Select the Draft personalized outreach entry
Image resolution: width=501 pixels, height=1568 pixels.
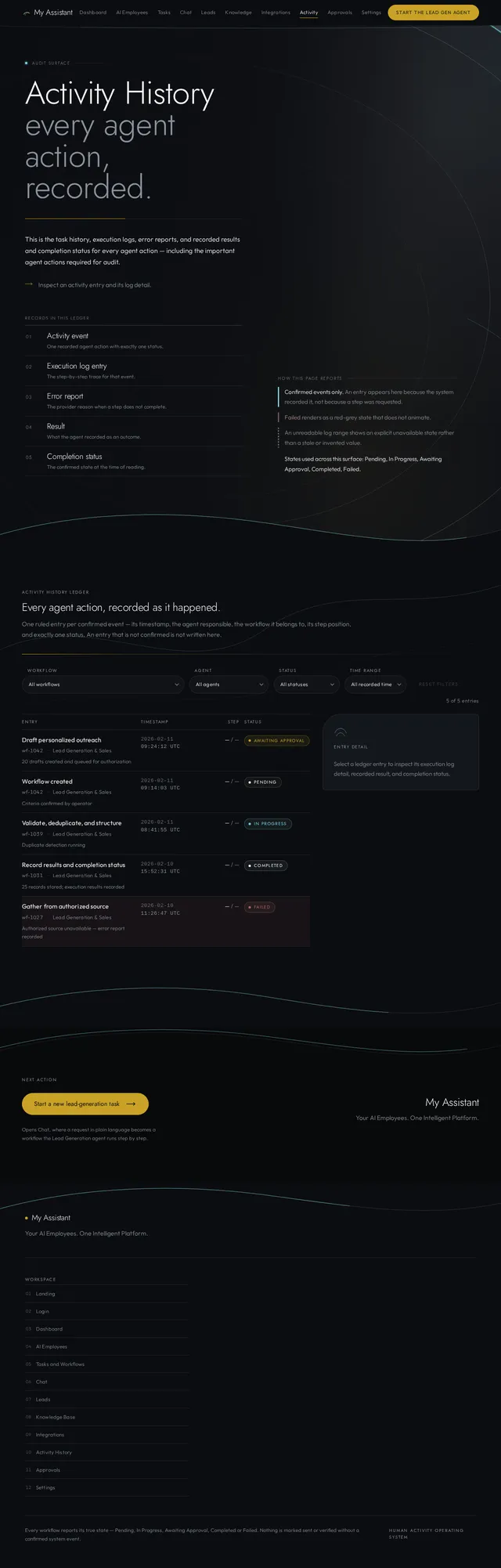[x=166, y=750]
